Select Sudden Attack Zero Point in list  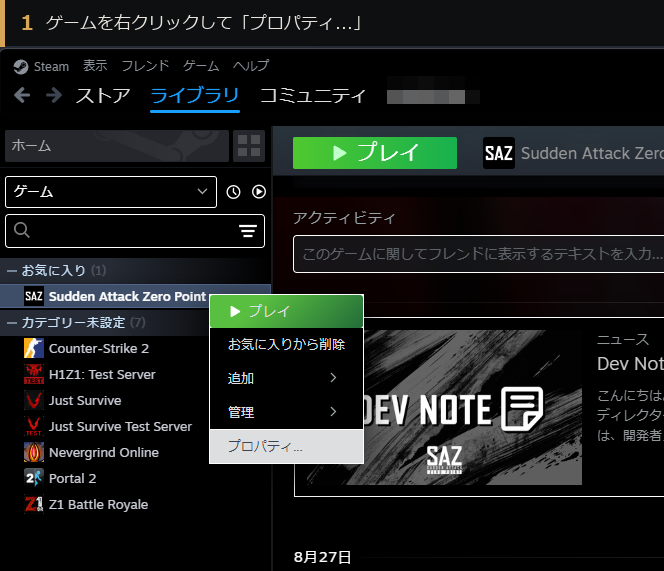coord(127,296)
